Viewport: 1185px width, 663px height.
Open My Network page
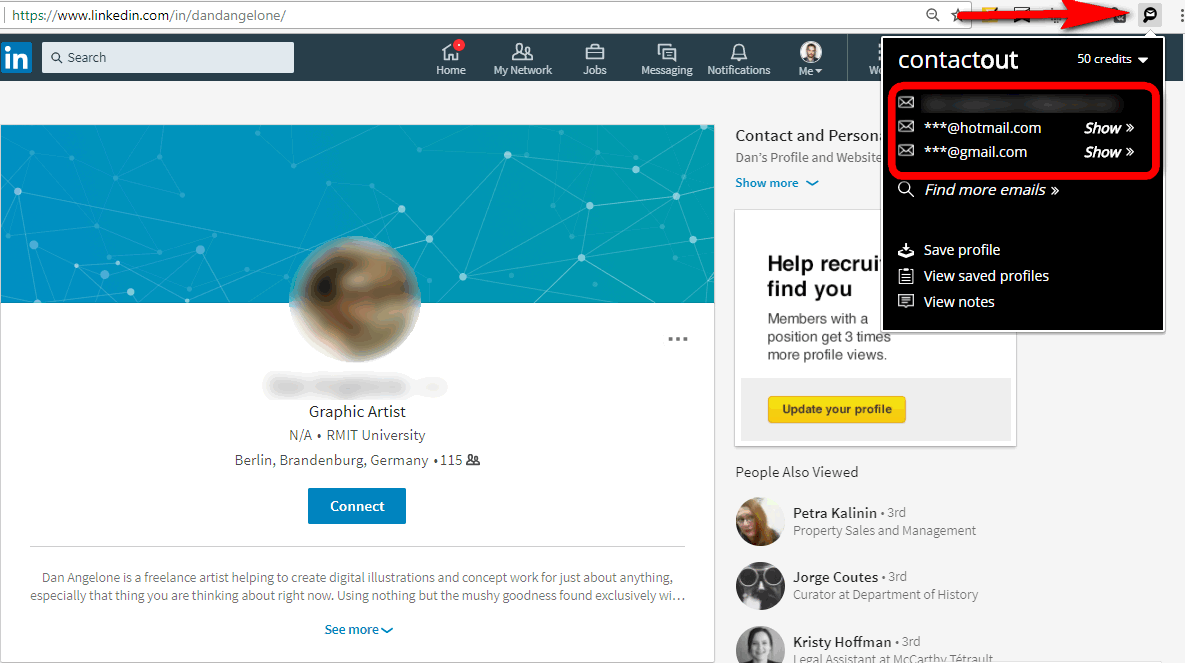[x=522, y=58]
